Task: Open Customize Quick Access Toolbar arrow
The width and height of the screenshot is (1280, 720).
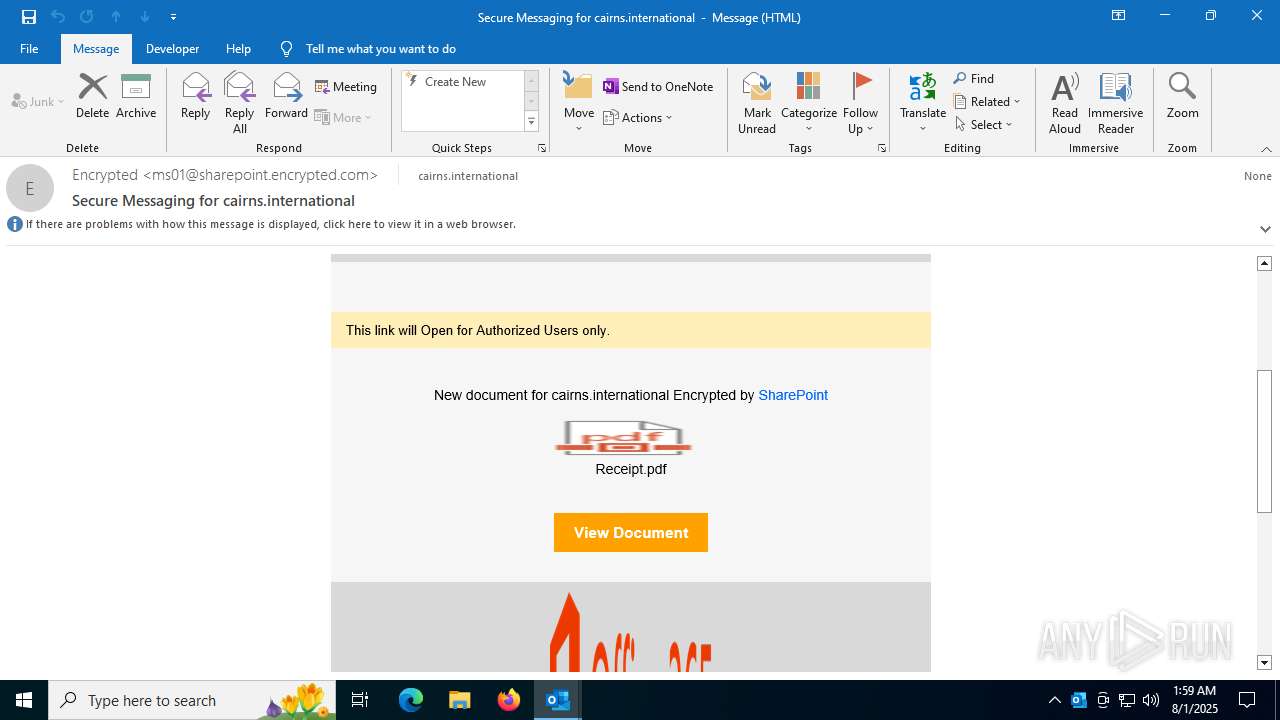Action: 173,17
